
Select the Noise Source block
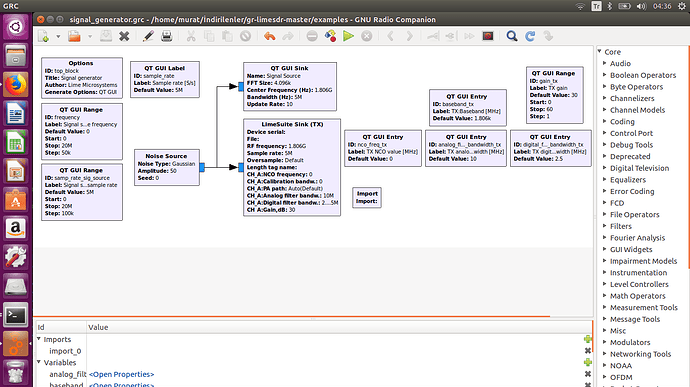[x=167, y=167]
